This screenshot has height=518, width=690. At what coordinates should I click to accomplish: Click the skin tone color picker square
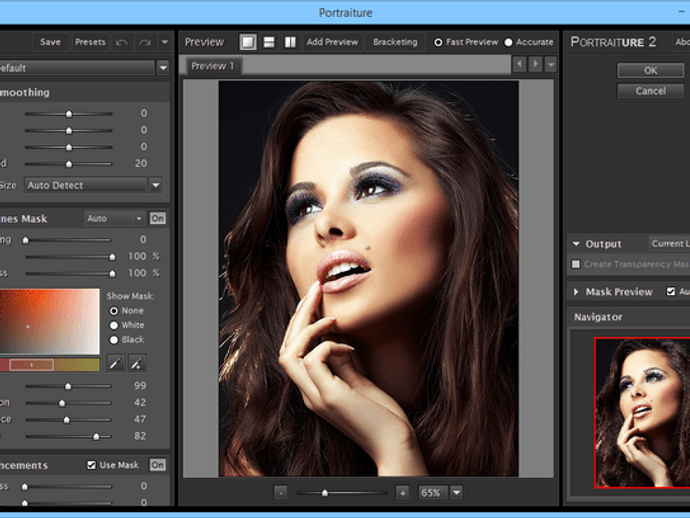click(50, 321)
